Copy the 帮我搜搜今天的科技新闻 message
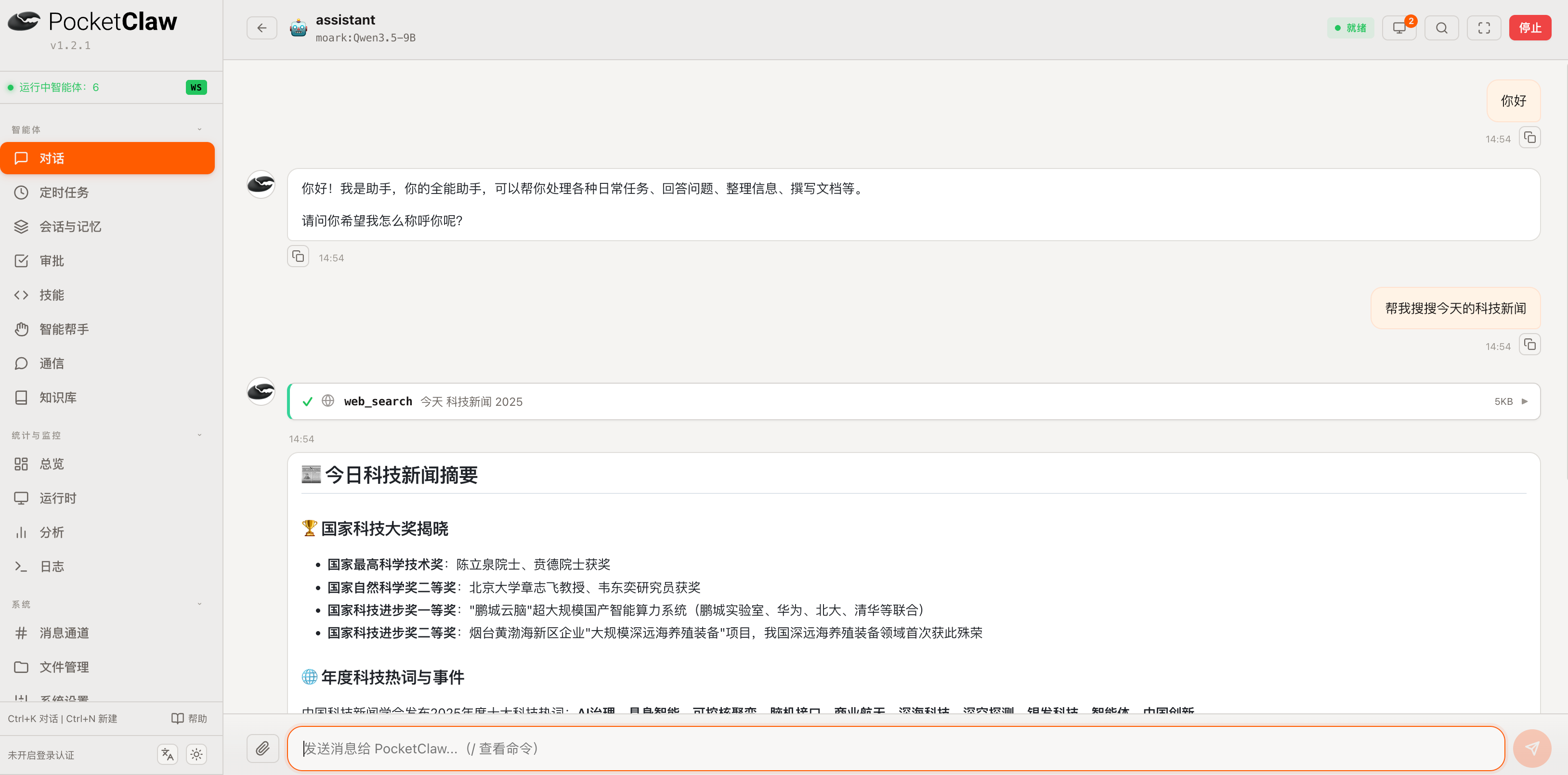Viewport: 1568px width, 775px height. [x=1529, y=345]
